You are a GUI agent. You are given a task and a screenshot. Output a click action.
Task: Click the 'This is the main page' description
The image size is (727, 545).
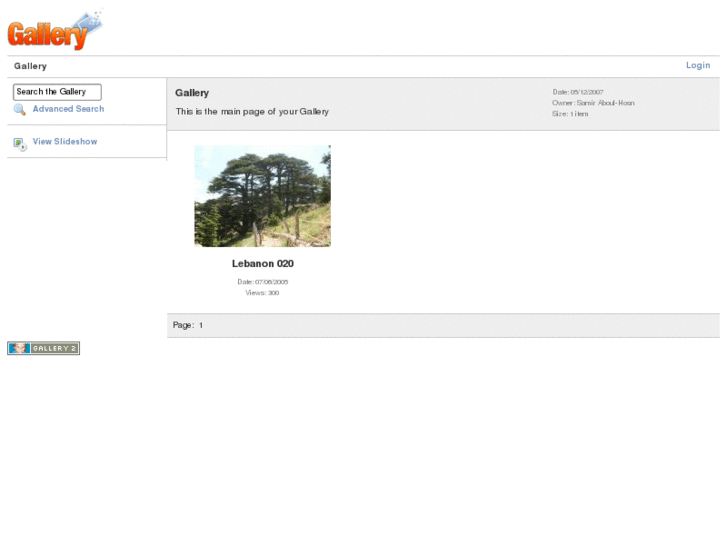pos(252,111)
